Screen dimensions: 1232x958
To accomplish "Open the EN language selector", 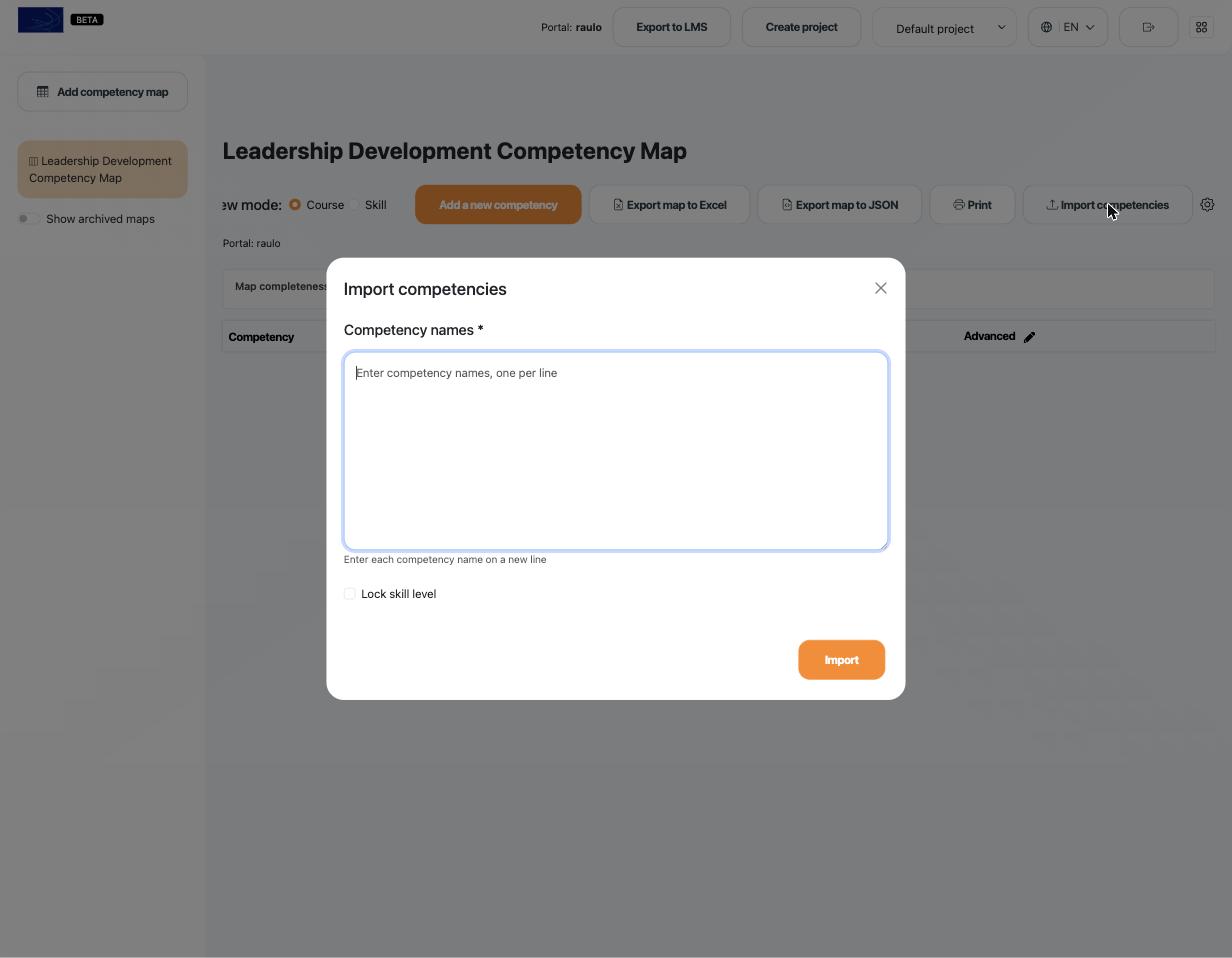I will pos(1067,27).
